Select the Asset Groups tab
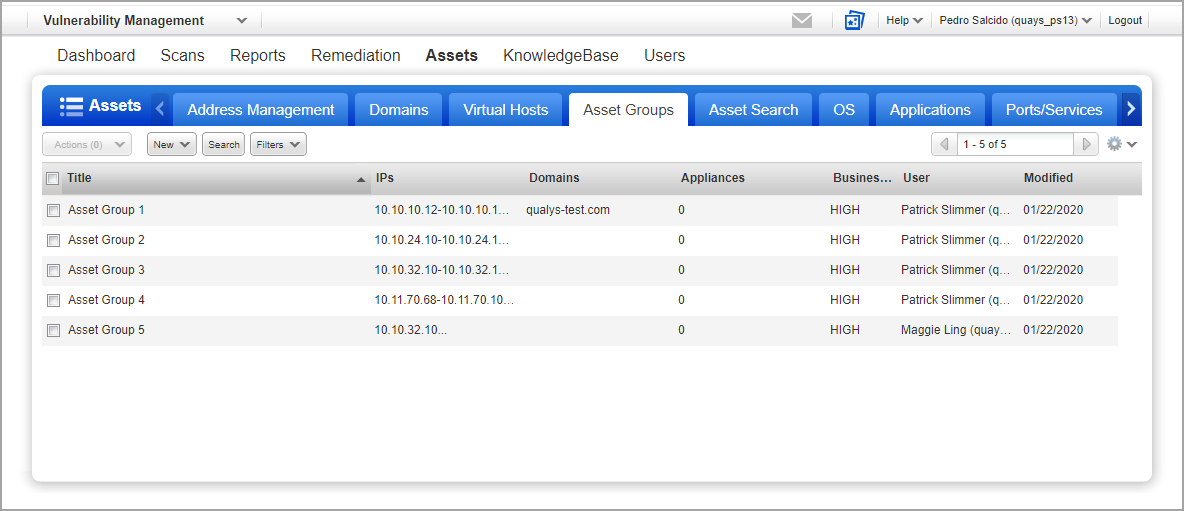Screen dimensions: 1184x511 pyautogui.click(x=628, y=109)
